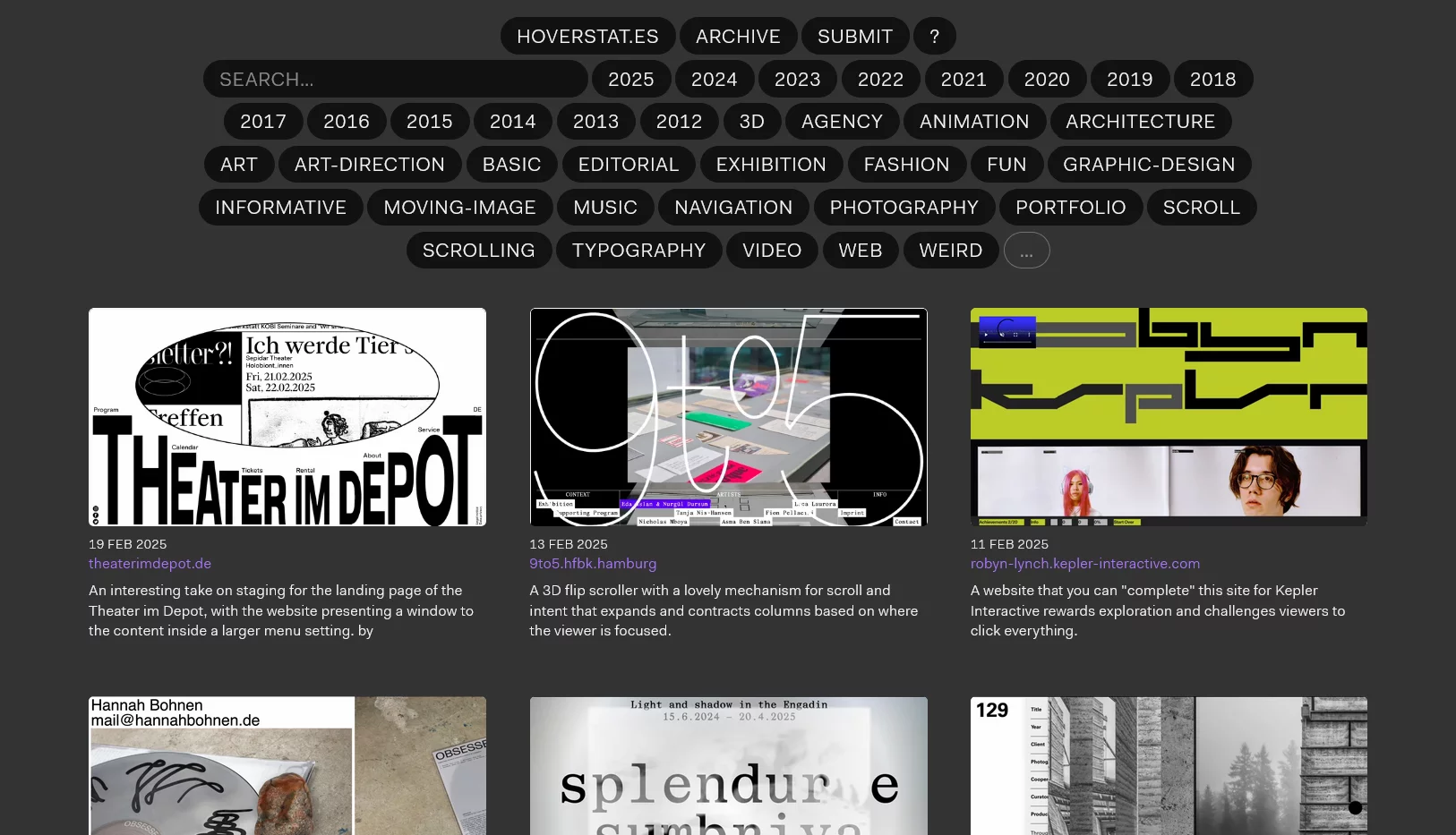Select the MUSIC tag
The height and width of the screenshot is (835, 1456).
(605, 207)
